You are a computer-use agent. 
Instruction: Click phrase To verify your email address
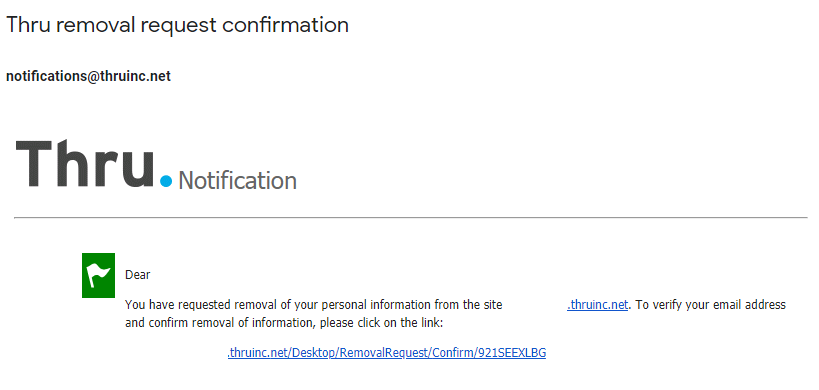[x=710, y=305]
